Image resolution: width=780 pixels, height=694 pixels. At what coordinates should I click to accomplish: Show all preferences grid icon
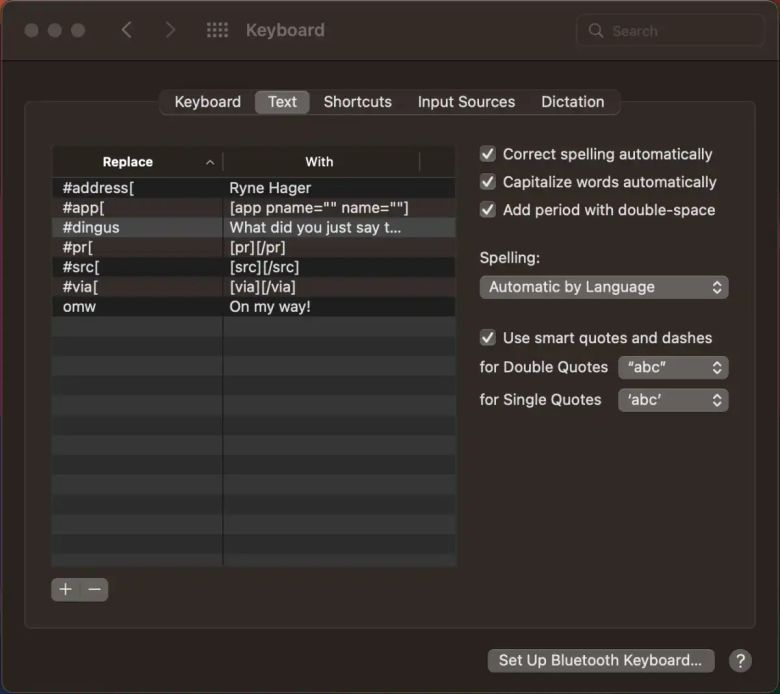pos(217,30)
